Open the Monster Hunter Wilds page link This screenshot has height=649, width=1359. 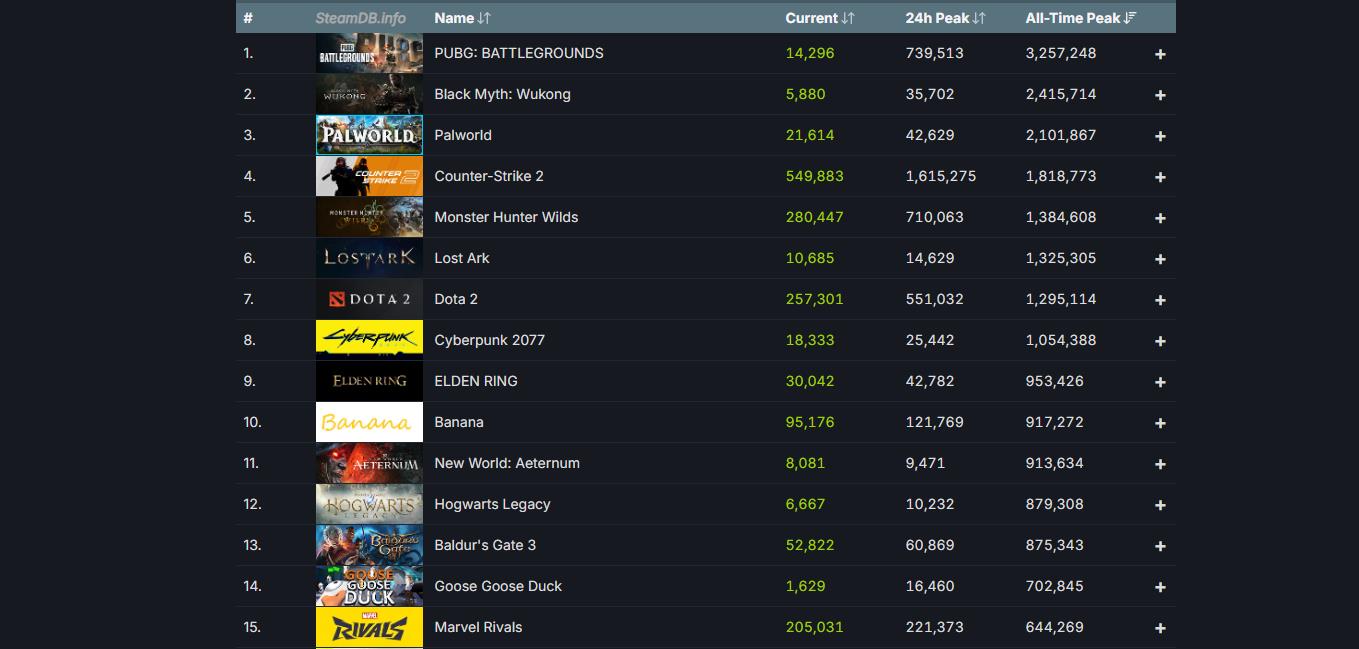506,217
